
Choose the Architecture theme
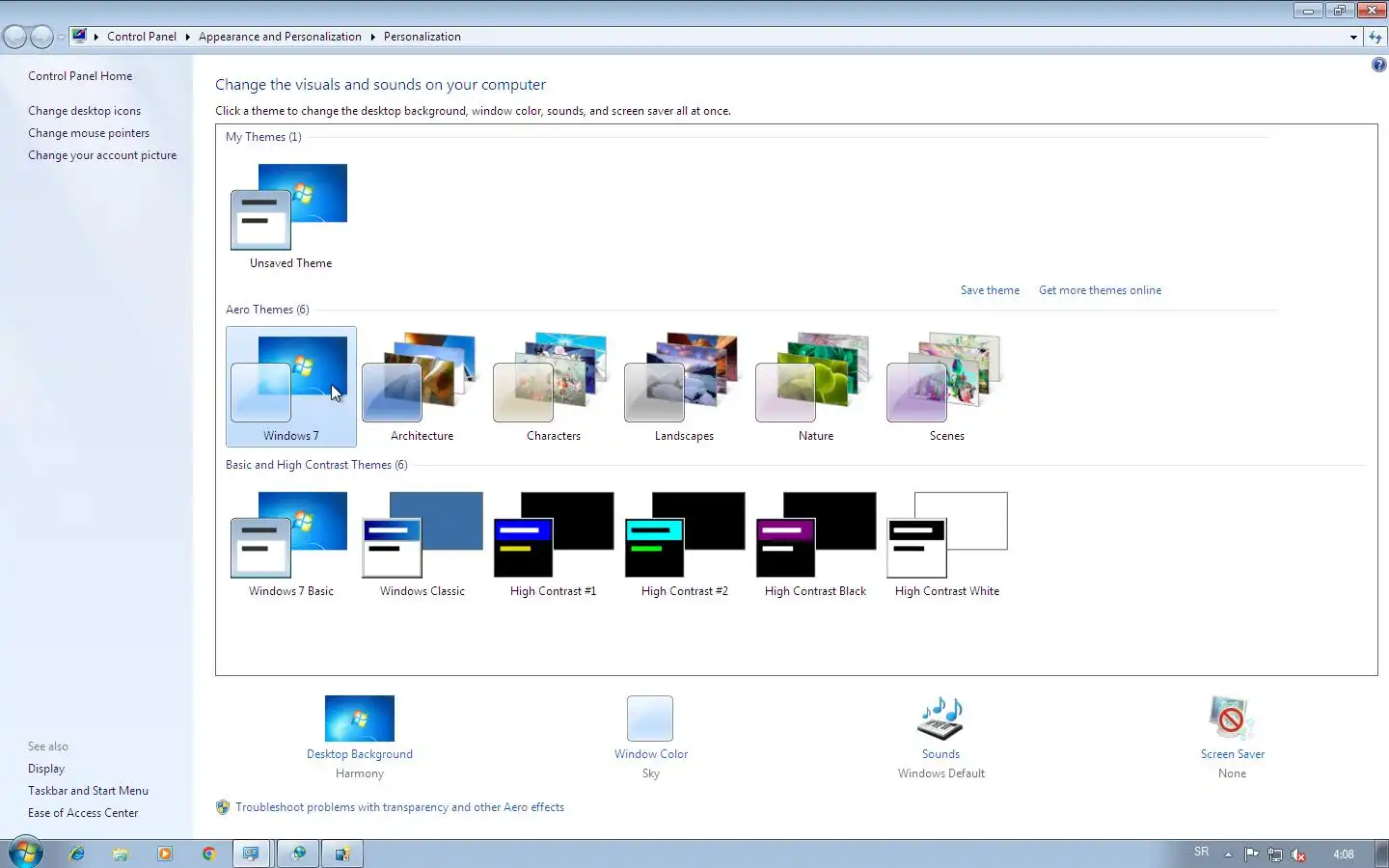[x=422, y=386]
